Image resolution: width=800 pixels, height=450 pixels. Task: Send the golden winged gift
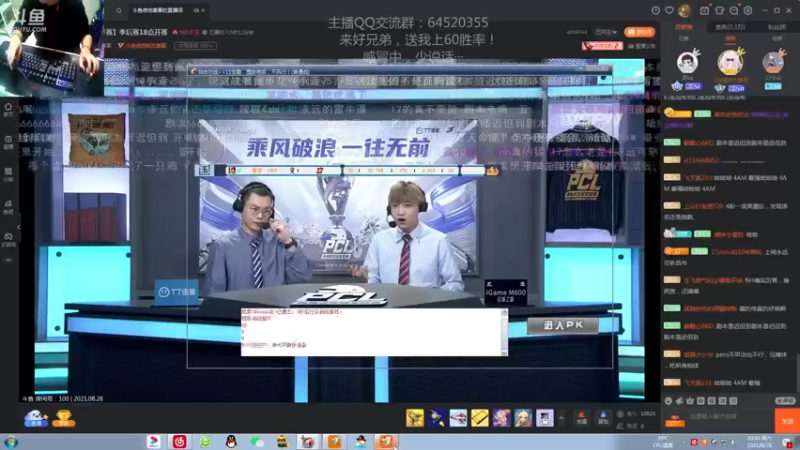coord(415,418)
